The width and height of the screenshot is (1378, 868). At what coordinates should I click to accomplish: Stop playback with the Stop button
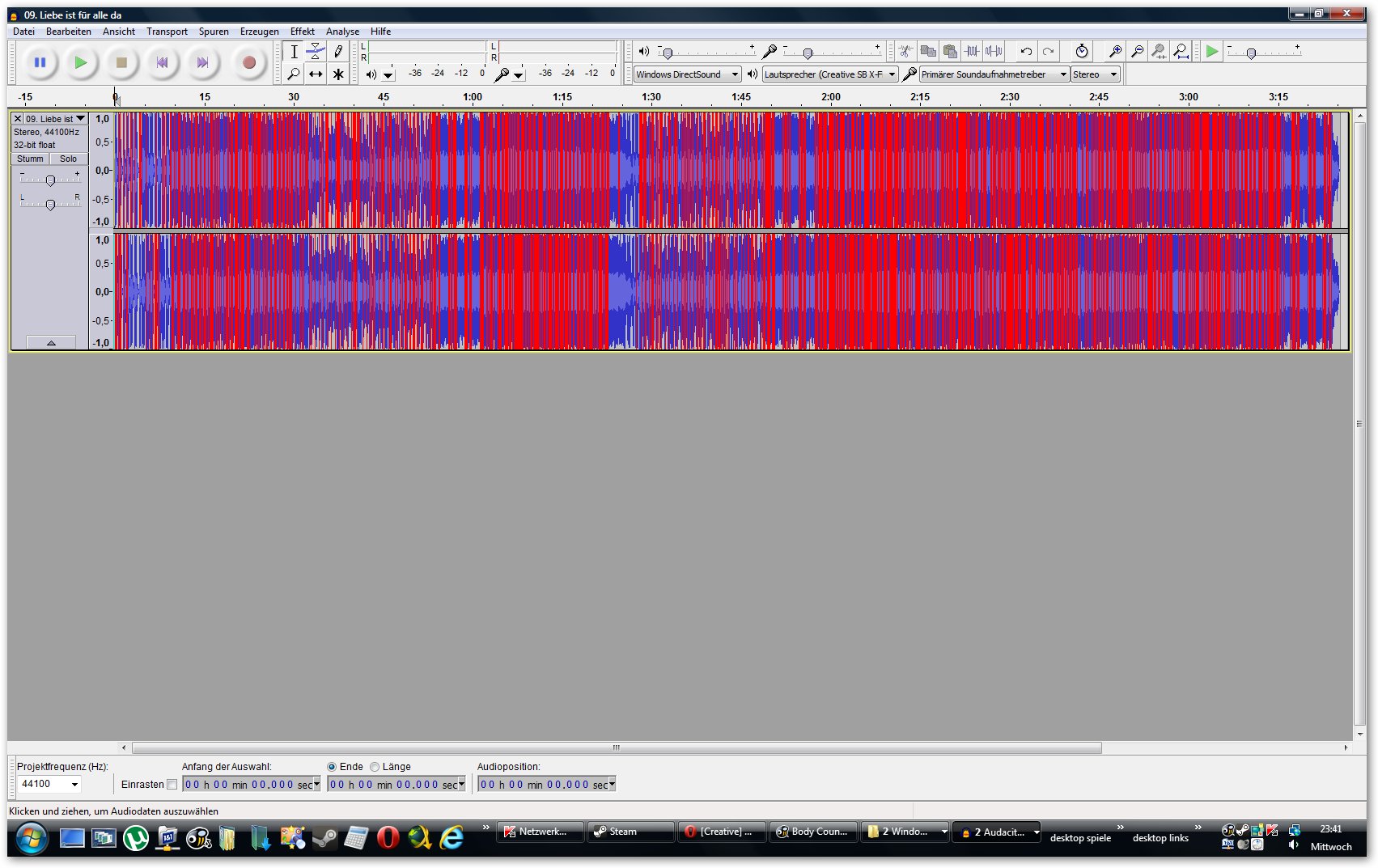121,62
